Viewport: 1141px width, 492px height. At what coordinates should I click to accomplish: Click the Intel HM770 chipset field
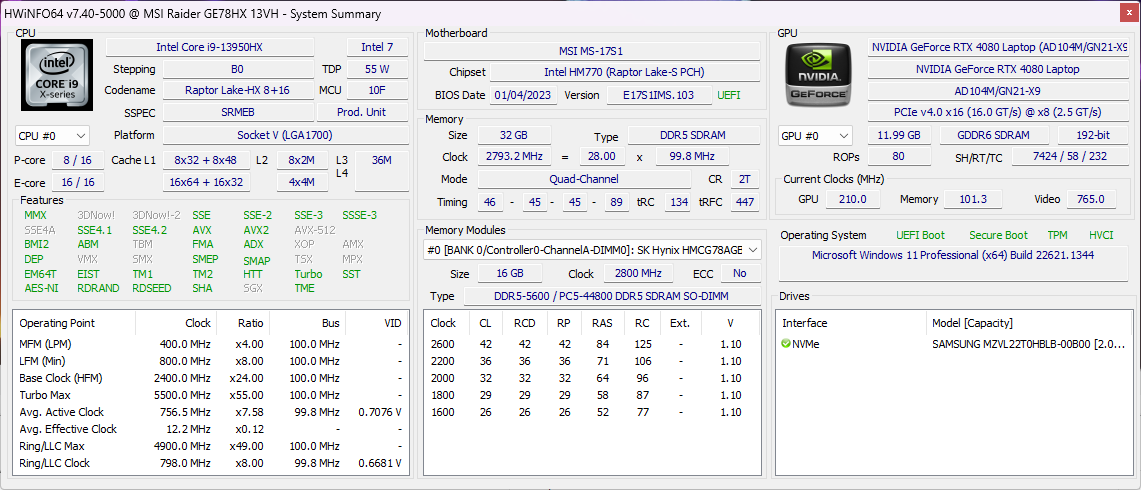625,73
